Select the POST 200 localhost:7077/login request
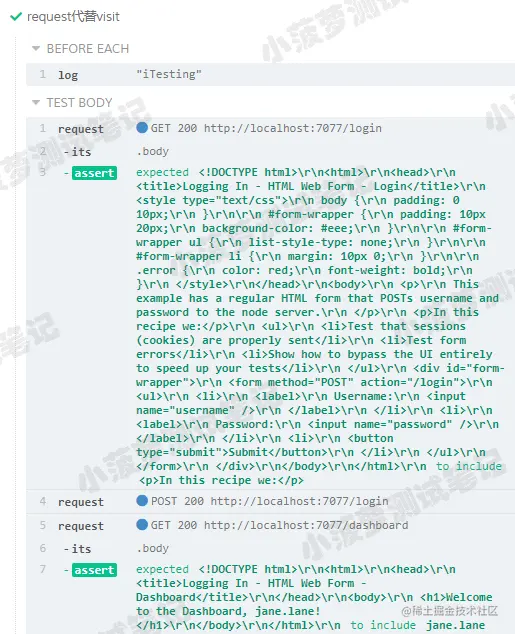This screenshot has height=634, width=515. pos(270,501)
